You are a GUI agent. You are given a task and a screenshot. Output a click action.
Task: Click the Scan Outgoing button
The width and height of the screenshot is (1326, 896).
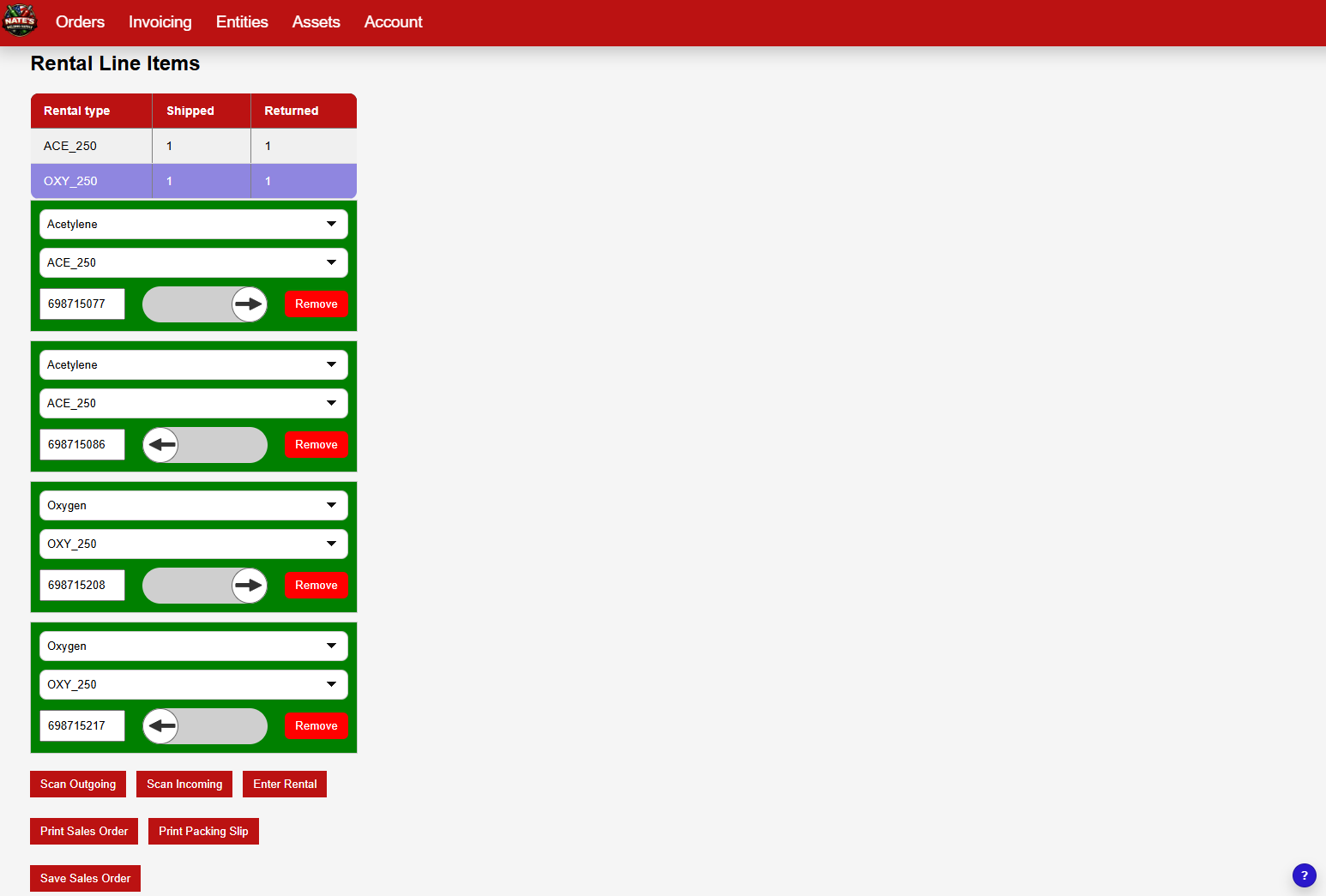point(78,785)
